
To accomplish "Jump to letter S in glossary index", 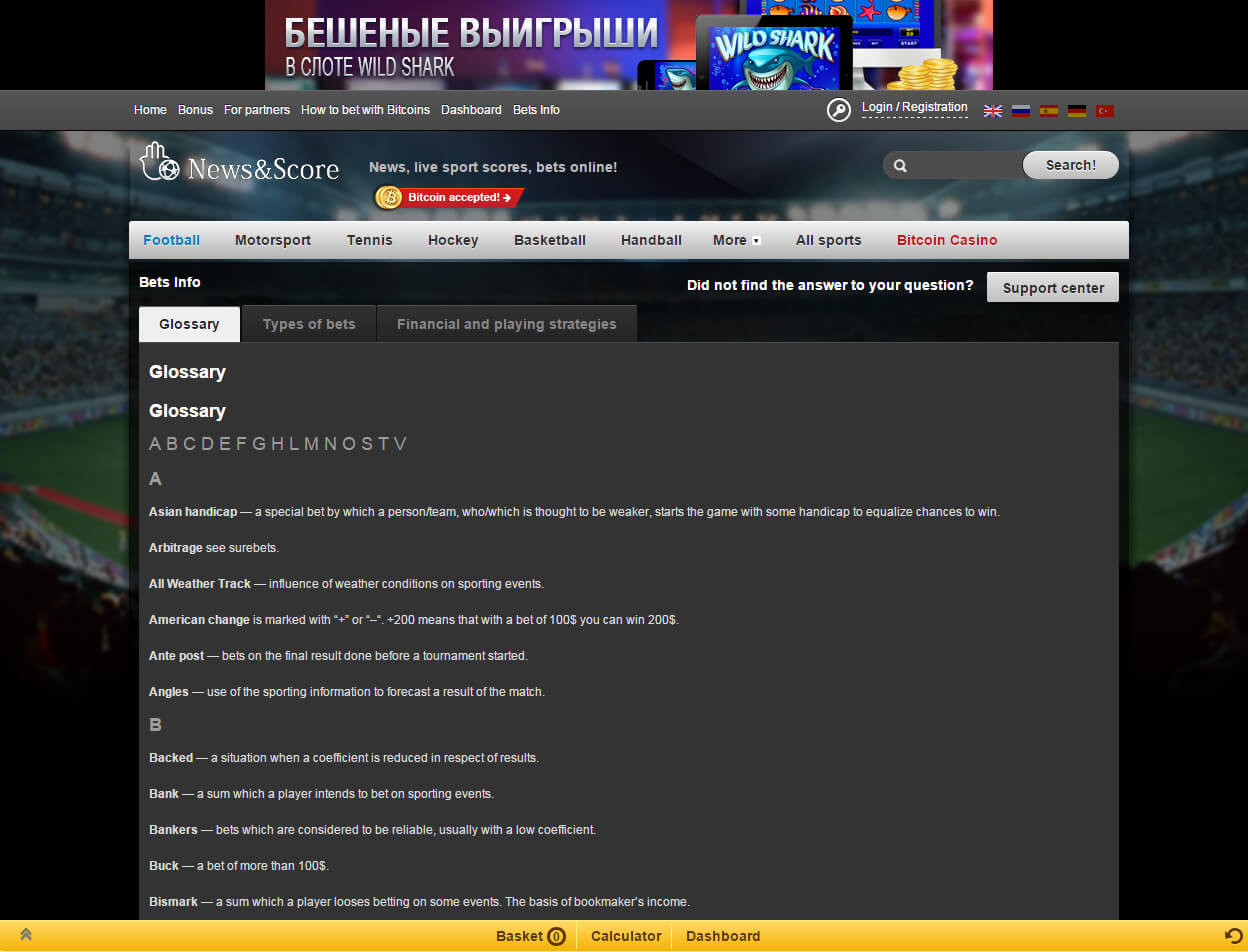I will [366, 444].
